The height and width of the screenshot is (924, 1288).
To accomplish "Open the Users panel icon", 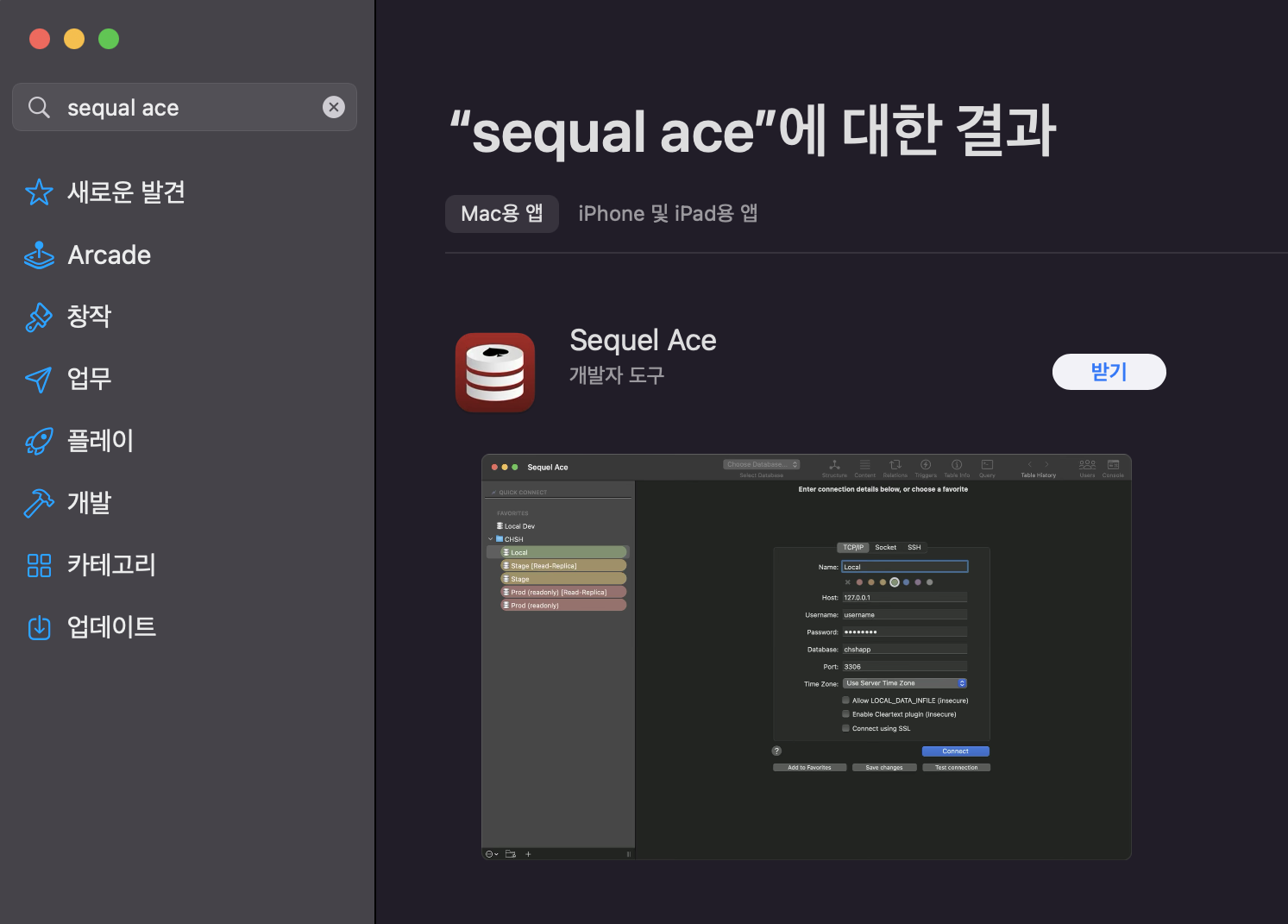I will [x=1087, y=467].
